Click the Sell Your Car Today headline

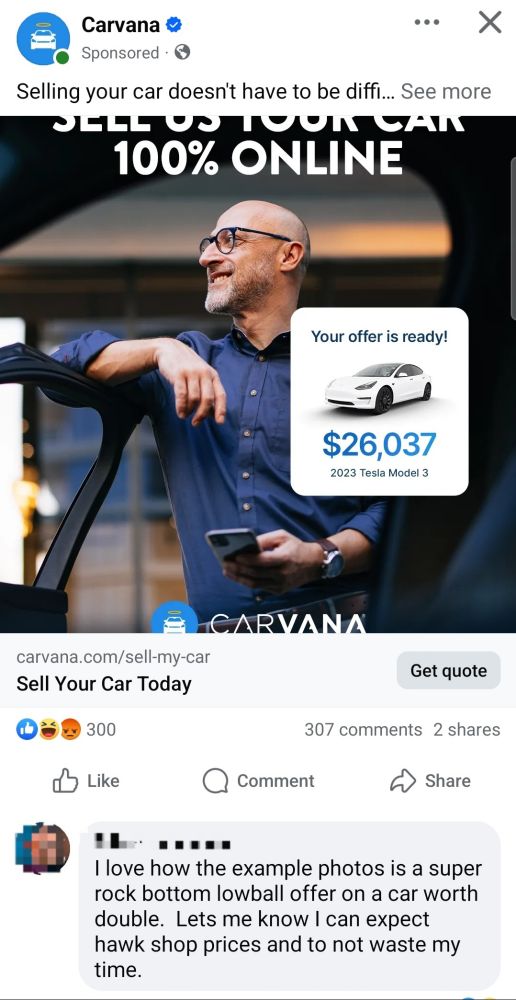pyautogui.click(x=104, y=684)
